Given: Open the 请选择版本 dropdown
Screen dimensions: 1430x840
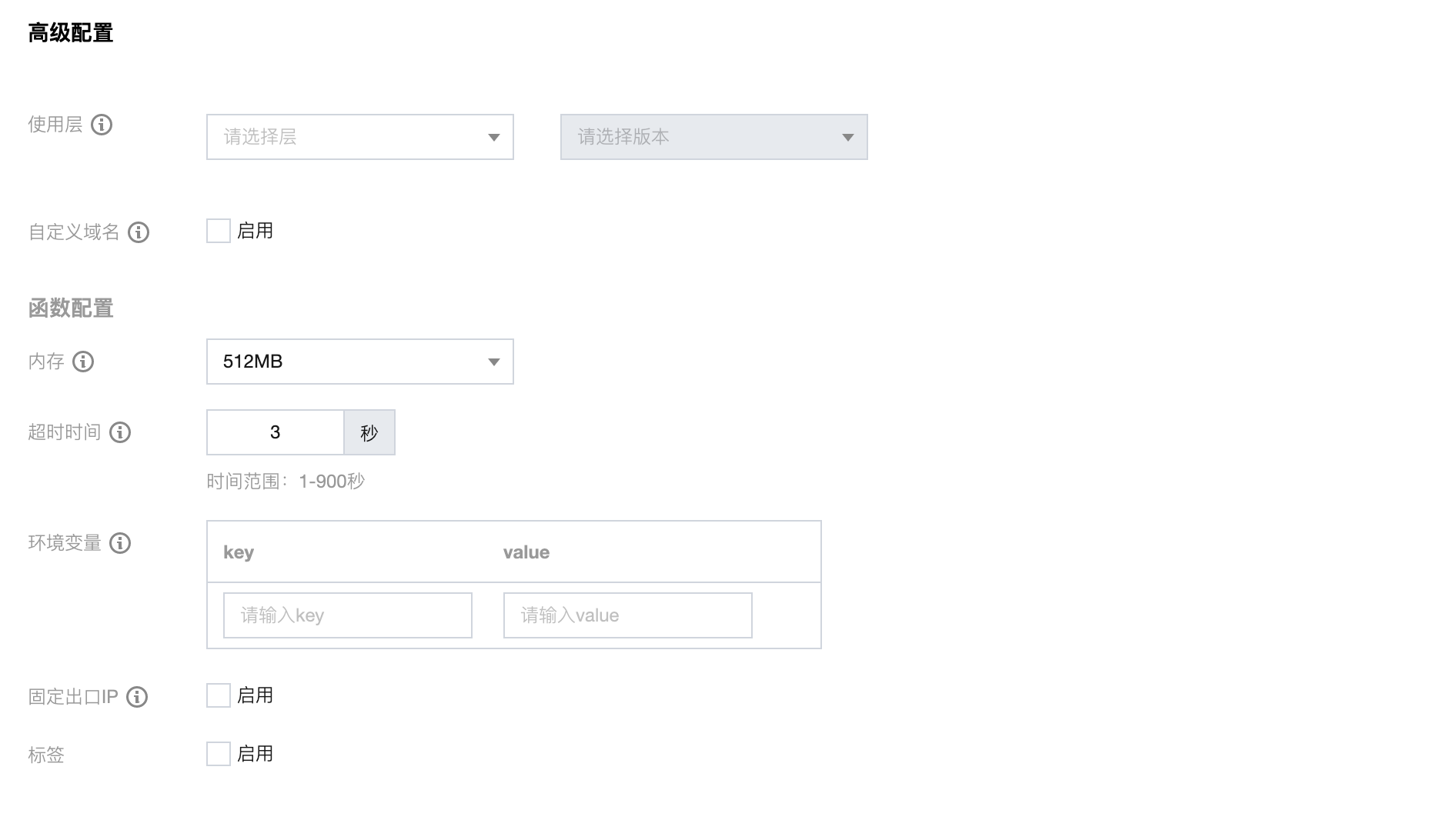Looking at the screenshot, I should 714,137.
